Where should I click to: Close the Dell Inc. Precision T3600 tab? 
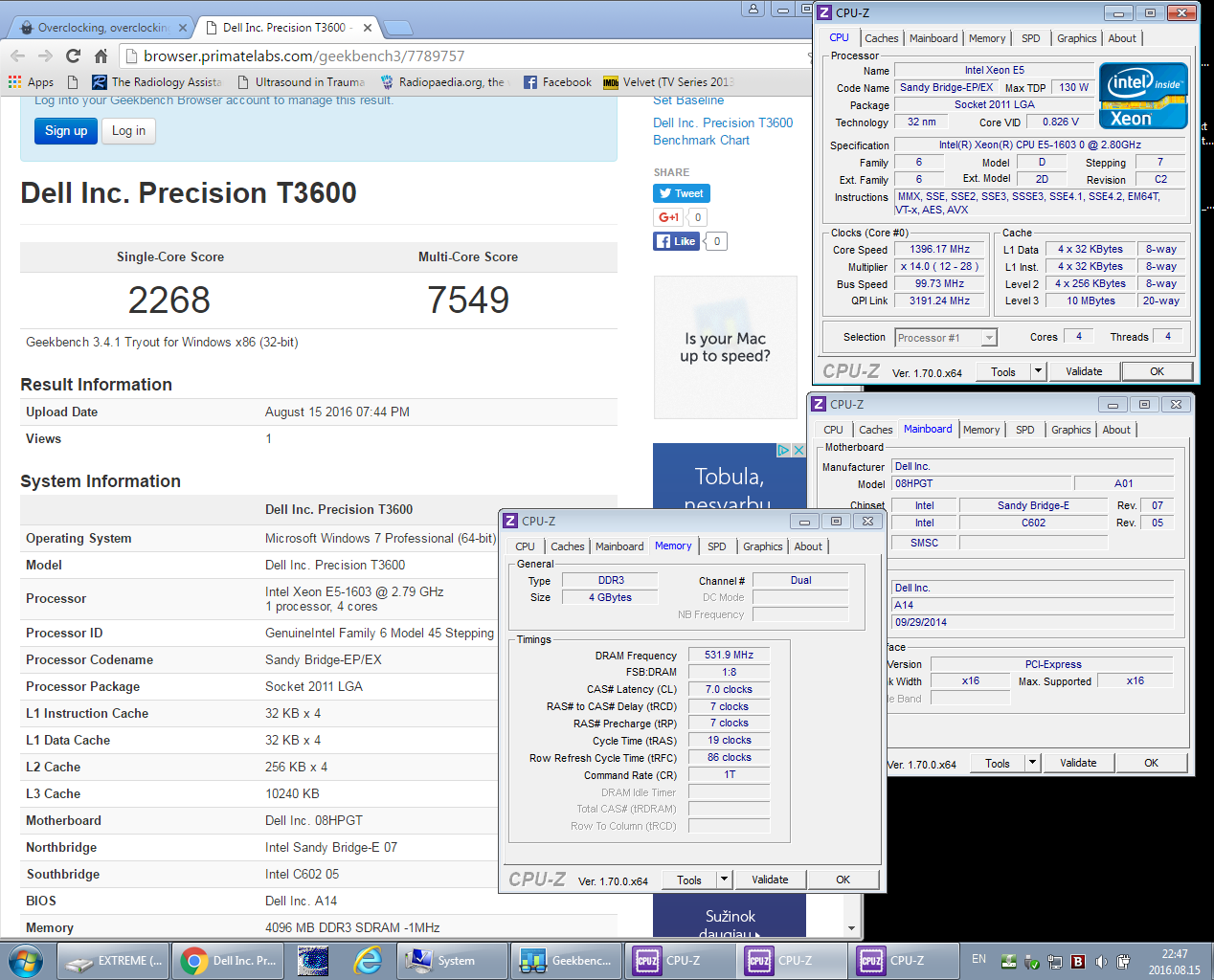click(368, 28)
